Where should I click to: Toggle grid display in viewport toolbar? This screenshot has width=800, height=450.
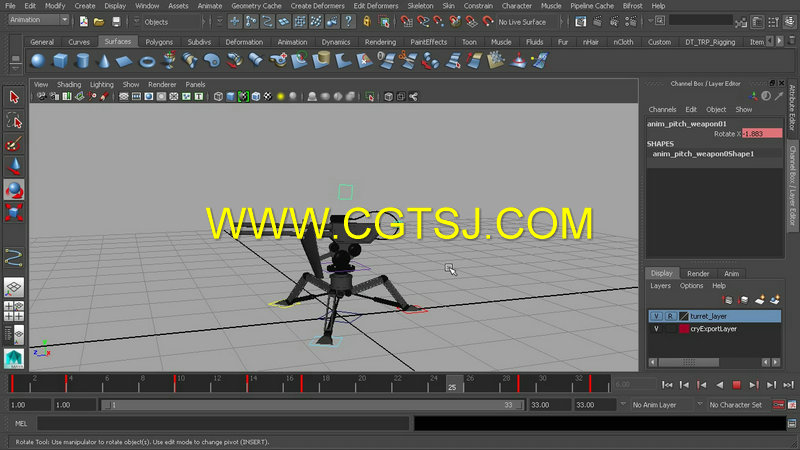point(123,96)
